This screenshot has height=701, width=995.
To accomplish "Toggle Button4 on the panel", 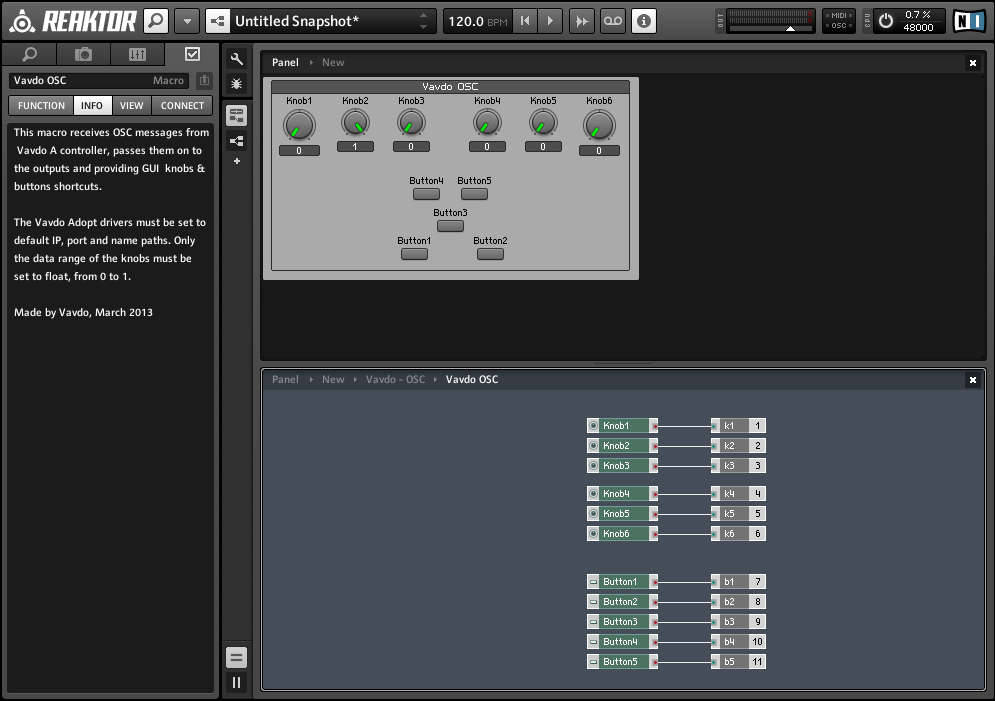I will click(x=426, y=194).
